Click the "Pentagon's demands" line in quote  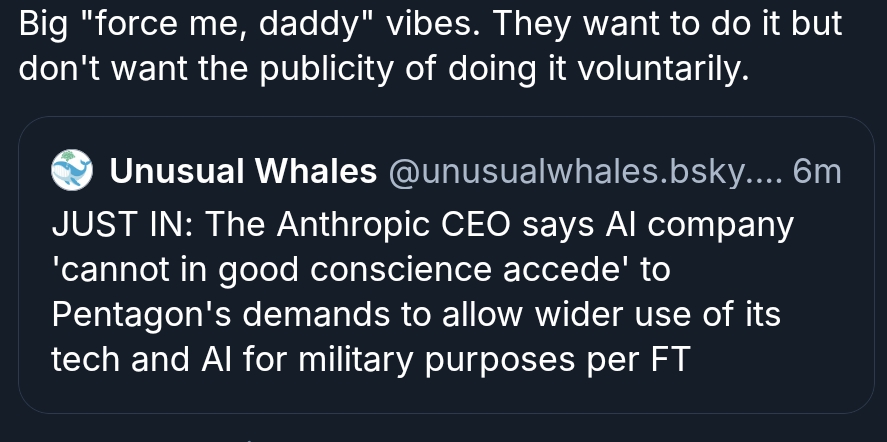pos(415,315)
